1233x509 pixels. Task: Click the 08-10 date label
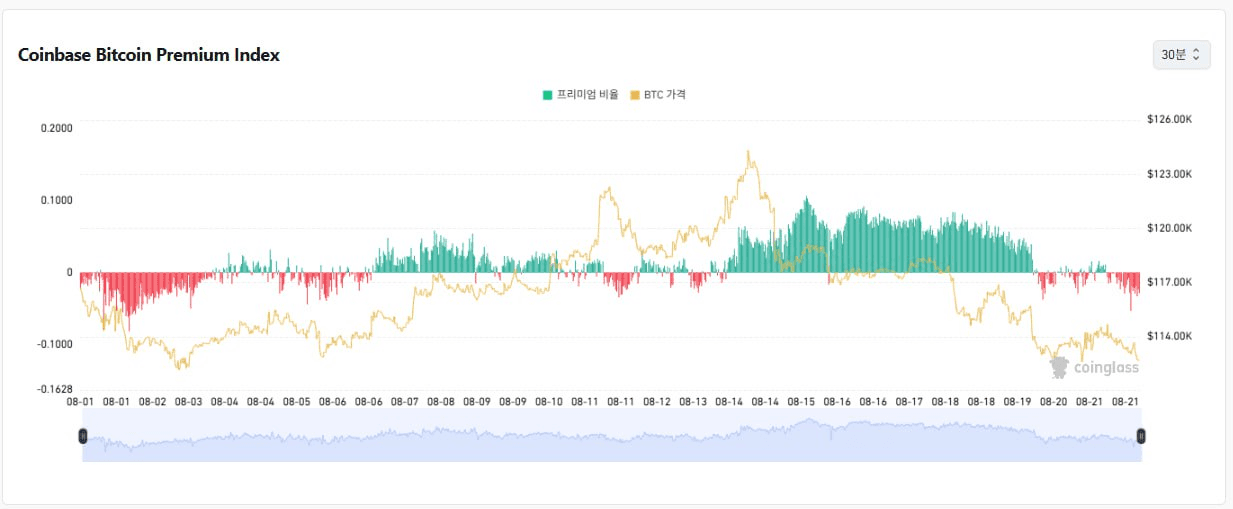(549, 402)
